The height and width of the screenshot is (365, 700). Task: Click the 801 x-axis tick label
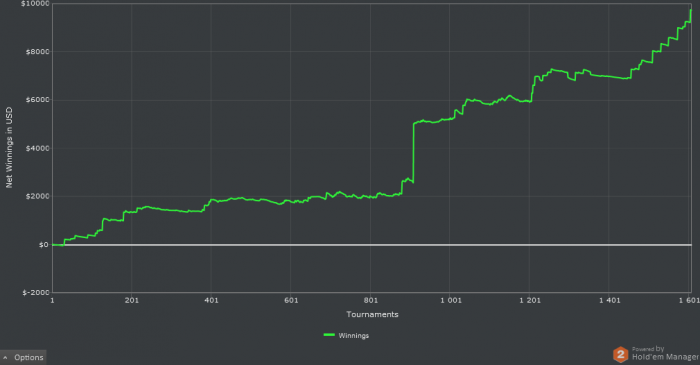[x=371, y=300]
